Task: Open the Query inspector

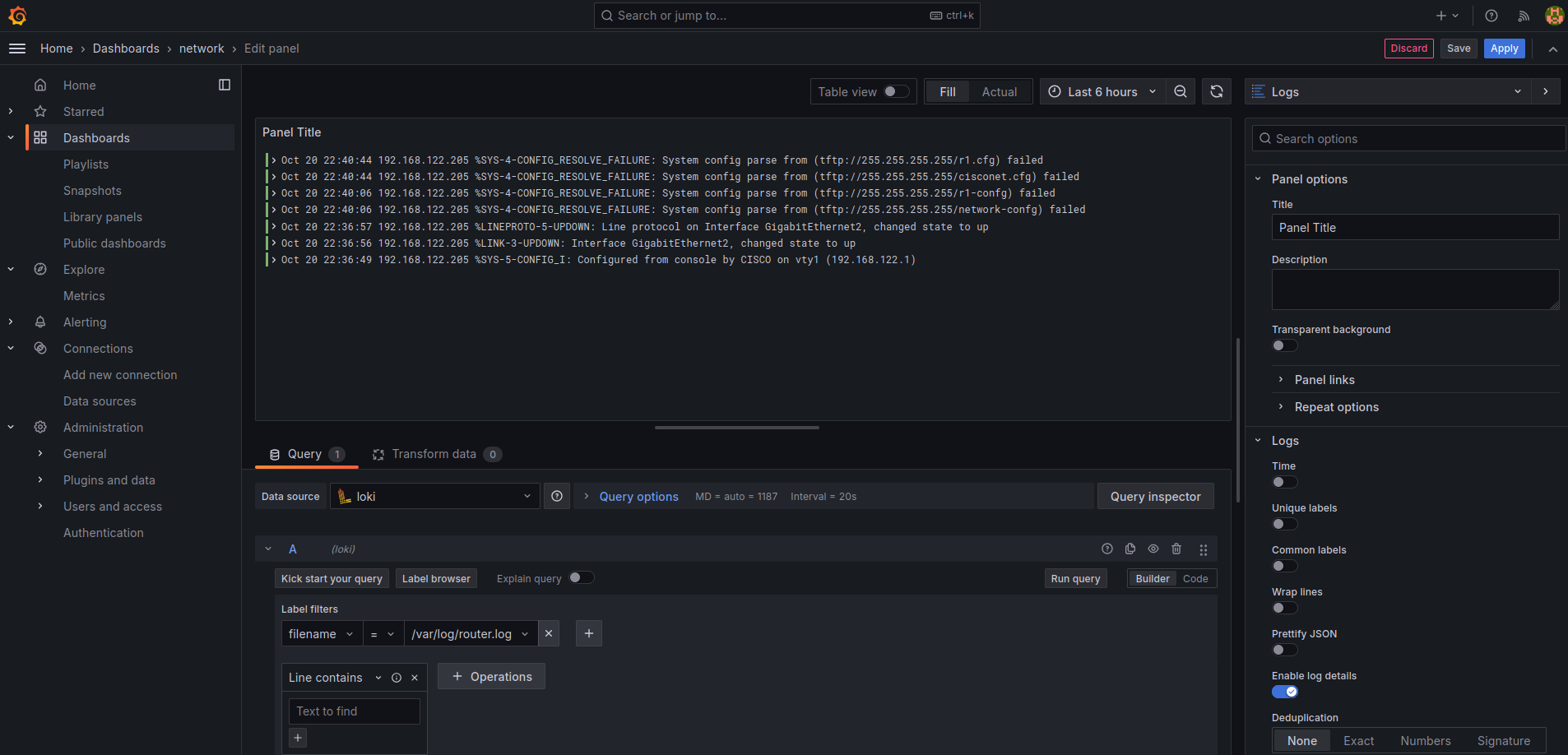Action: tap(1155, 496)
